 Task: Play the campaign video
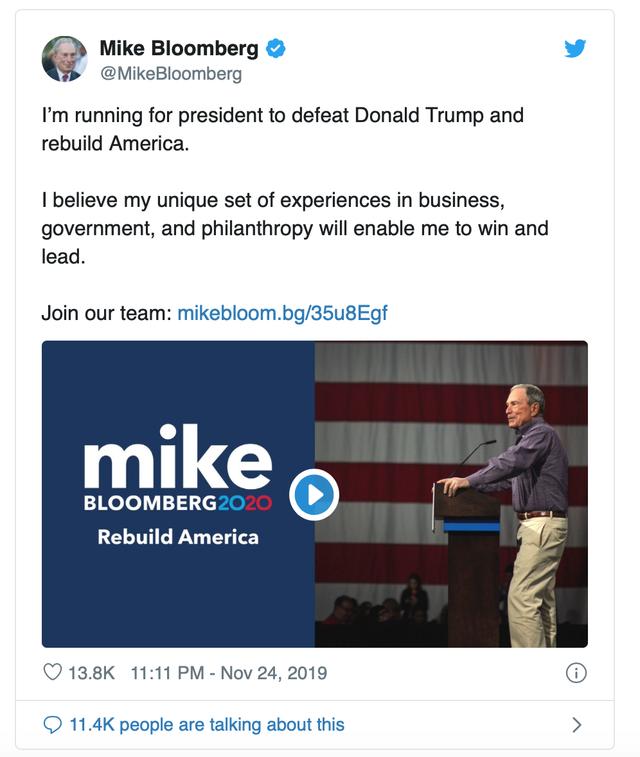[314, 494]
